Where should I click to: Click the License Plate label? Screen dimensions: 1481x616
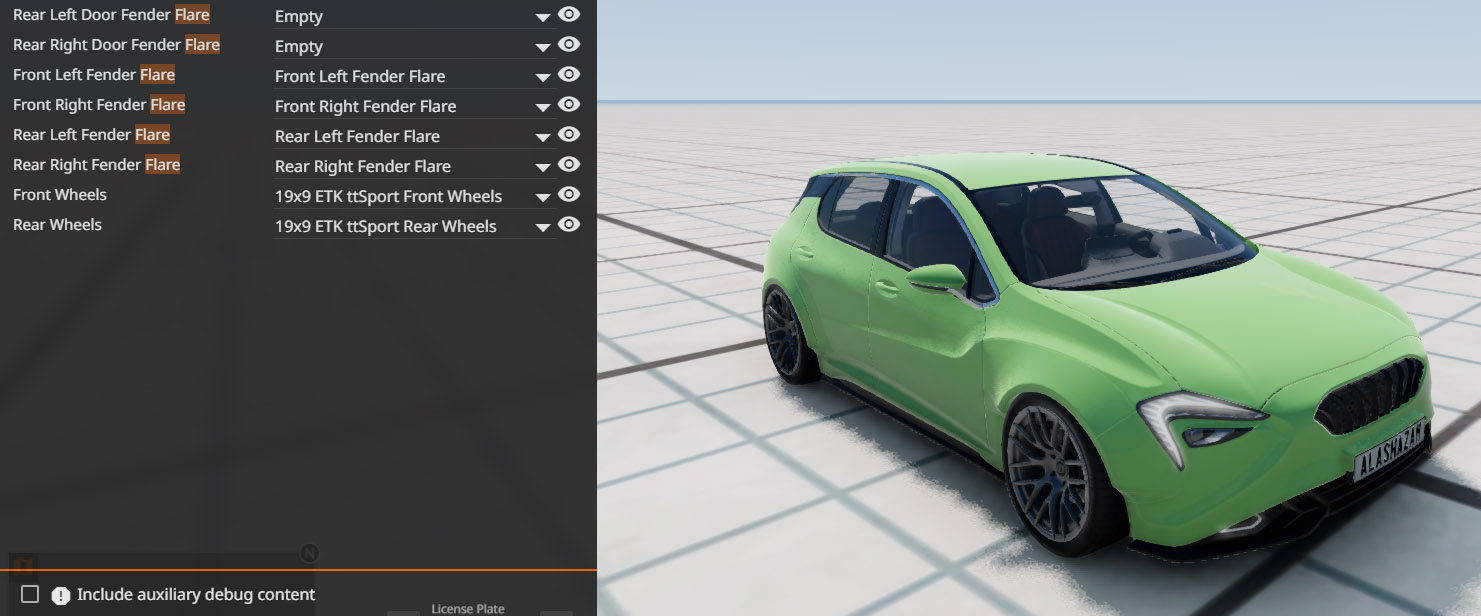point(468,608)
